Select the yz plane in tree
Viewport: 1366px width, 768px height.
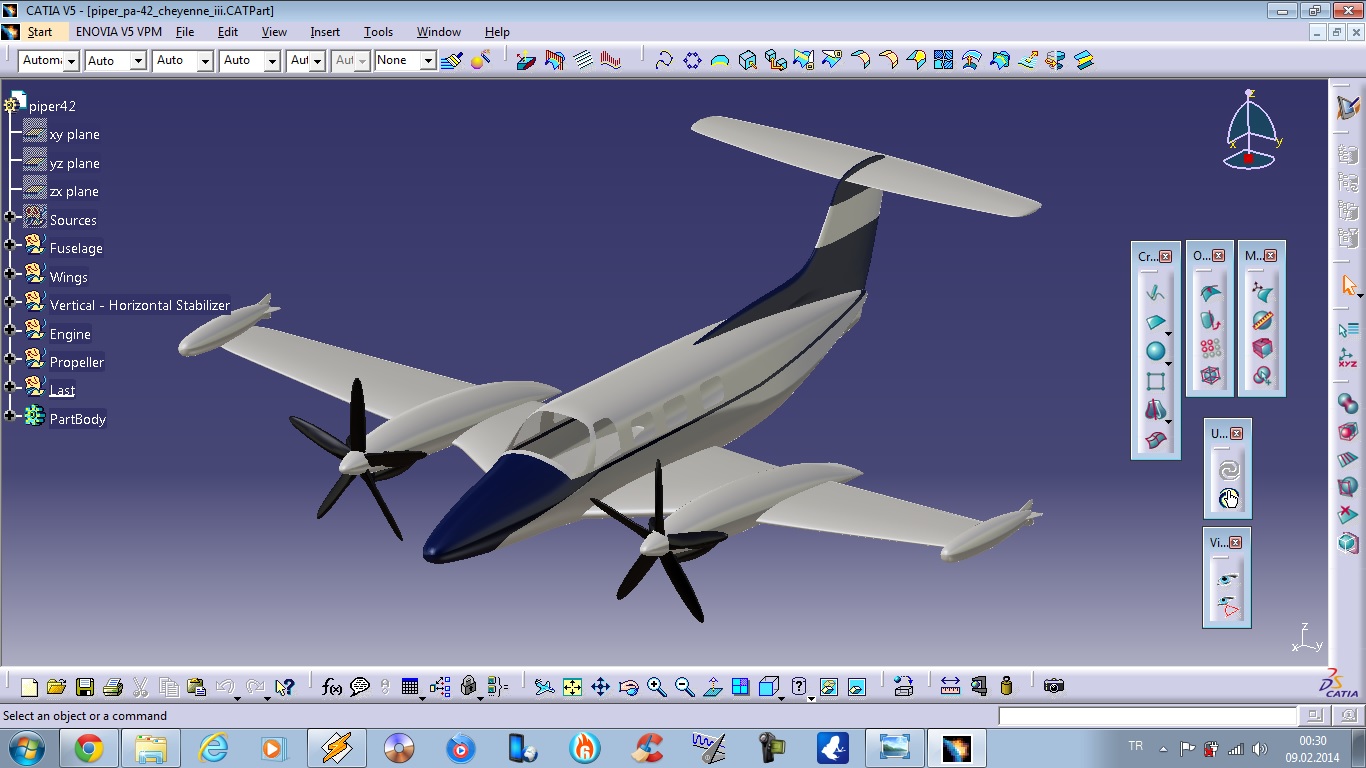[75, 163]
